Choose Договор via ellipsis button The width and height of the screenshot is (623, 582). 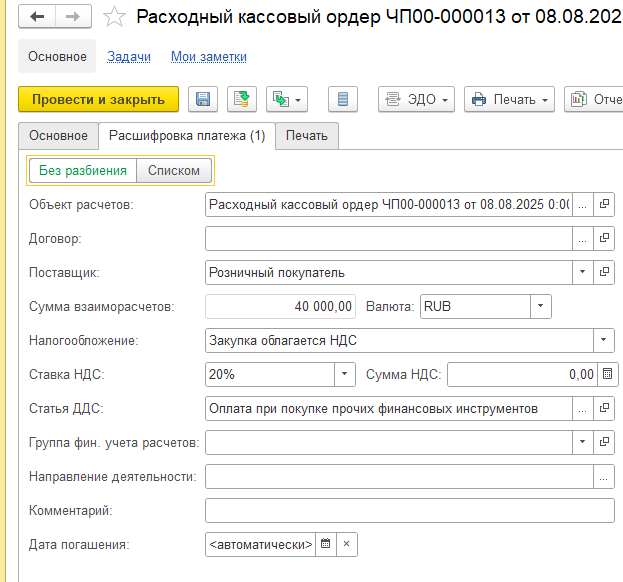tap(582, 238)
